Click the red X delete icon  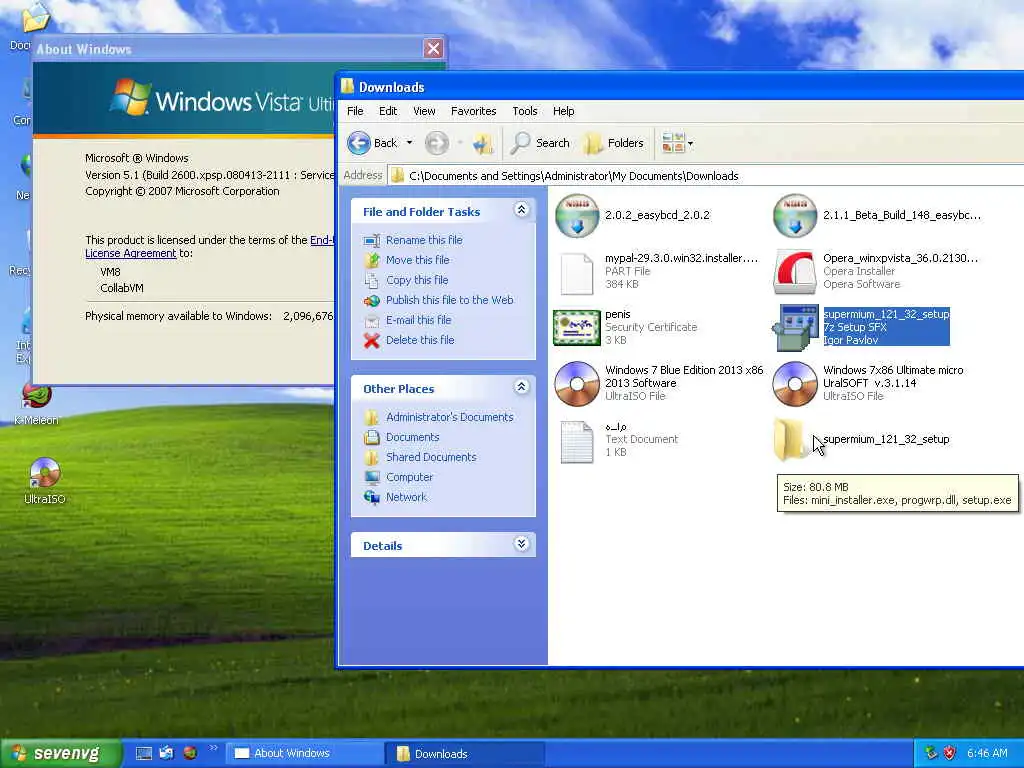pos(372,340)
